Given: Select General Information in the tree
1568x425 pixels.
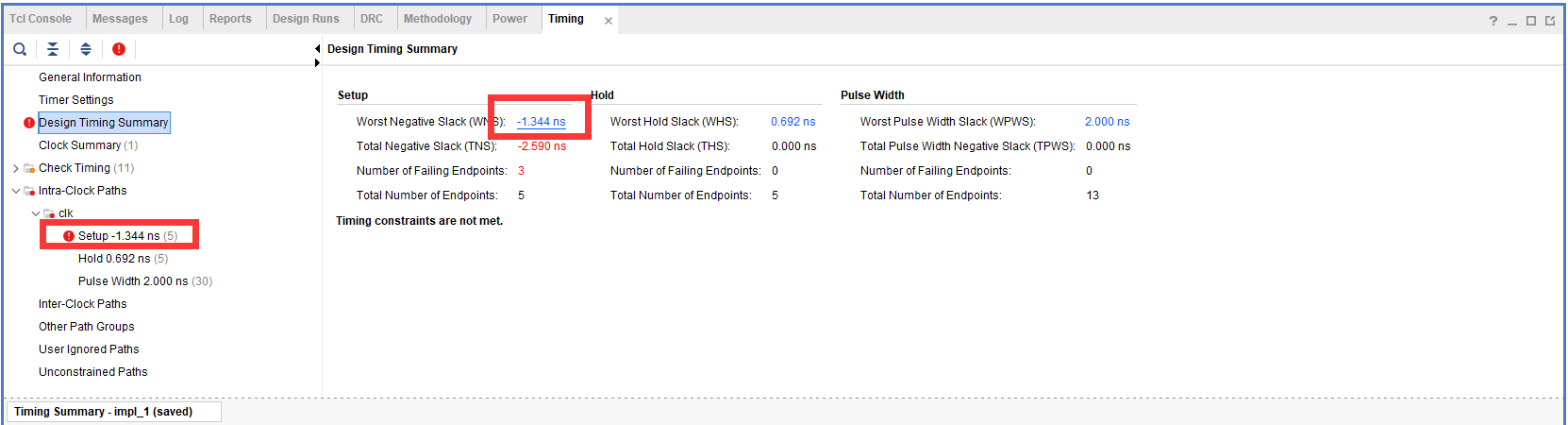Looking at the screenshot, I should point(90,77).
